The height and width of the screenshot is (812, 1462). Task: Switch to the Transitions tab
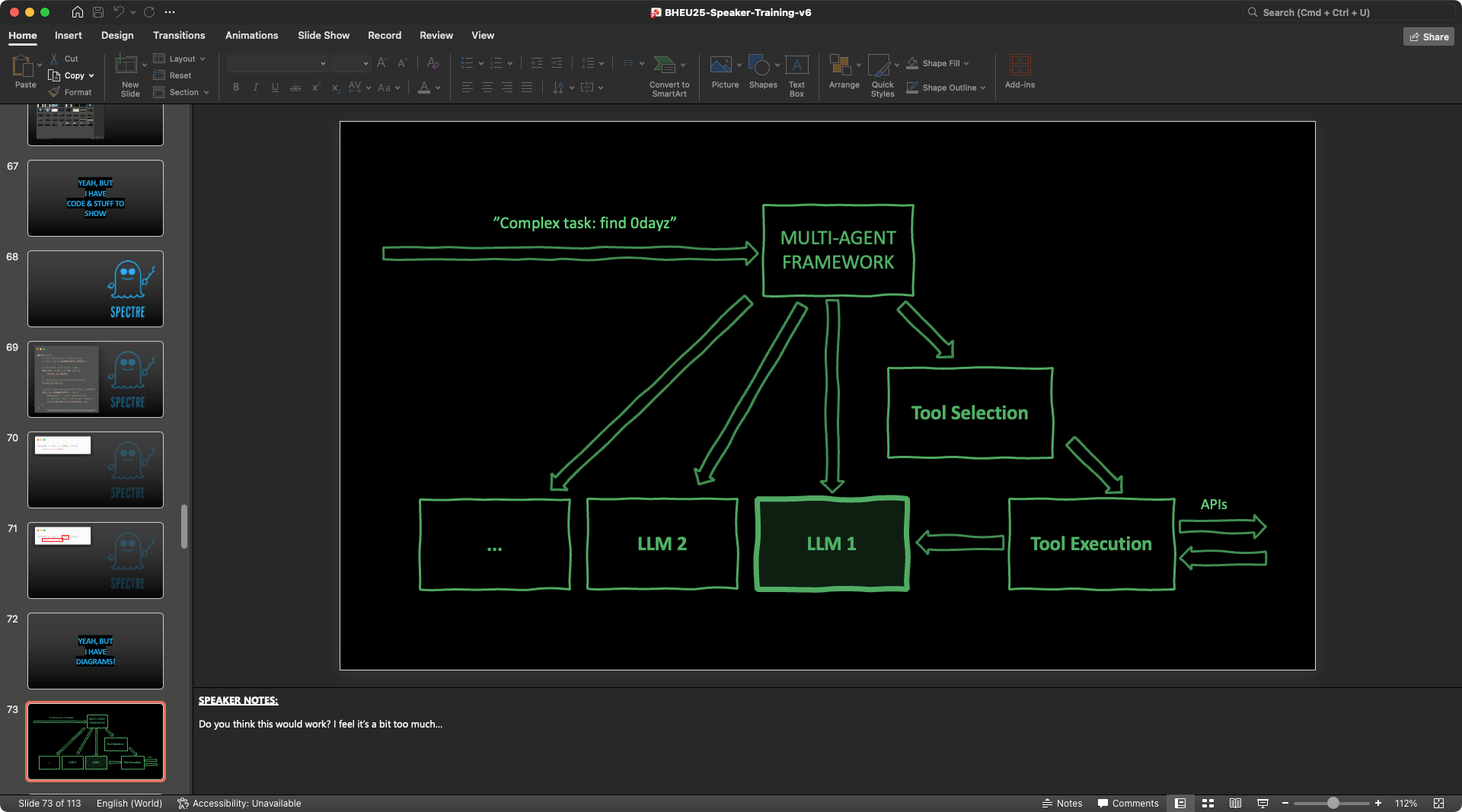coord(179,36)
